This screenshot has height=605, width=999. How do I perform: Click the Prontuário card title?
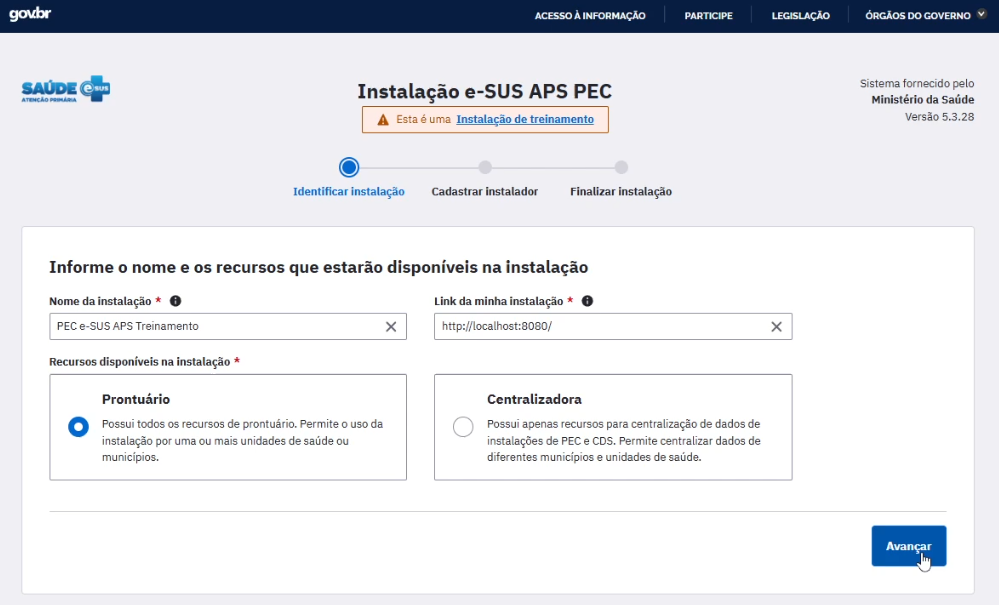tap(136, 399)
